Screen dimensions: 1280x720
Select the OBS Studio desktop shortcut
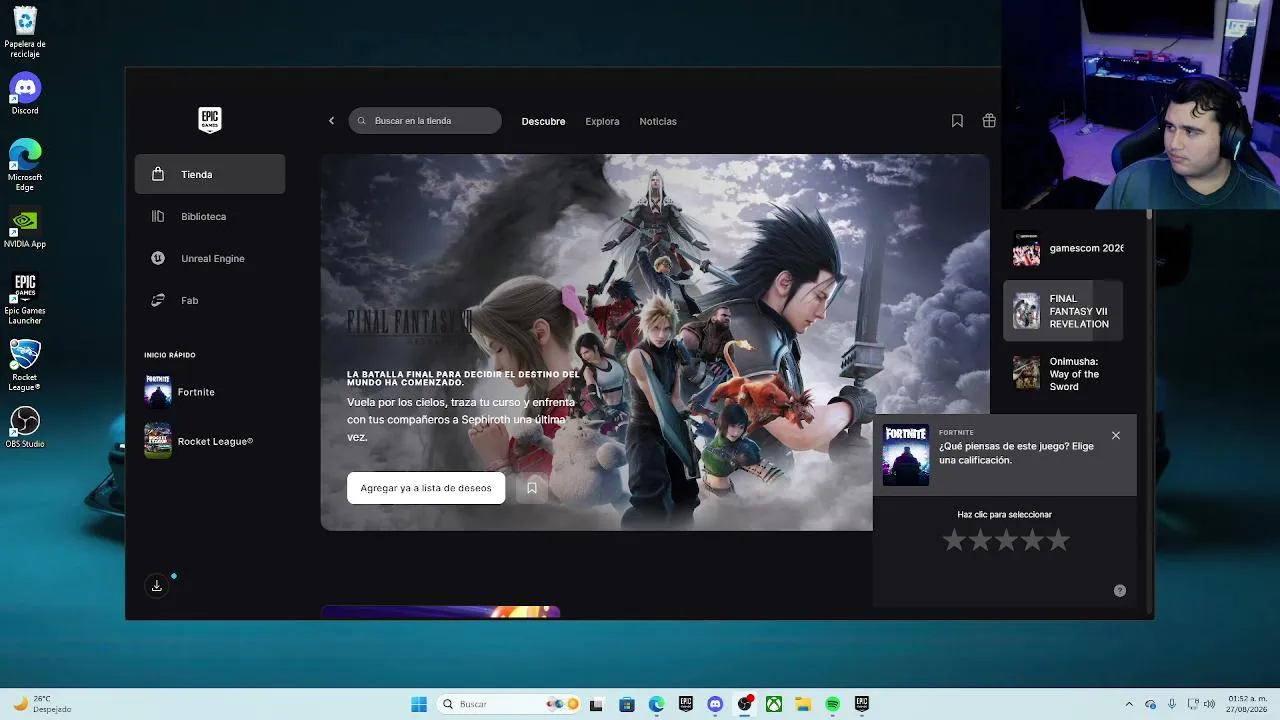(25, 427)
